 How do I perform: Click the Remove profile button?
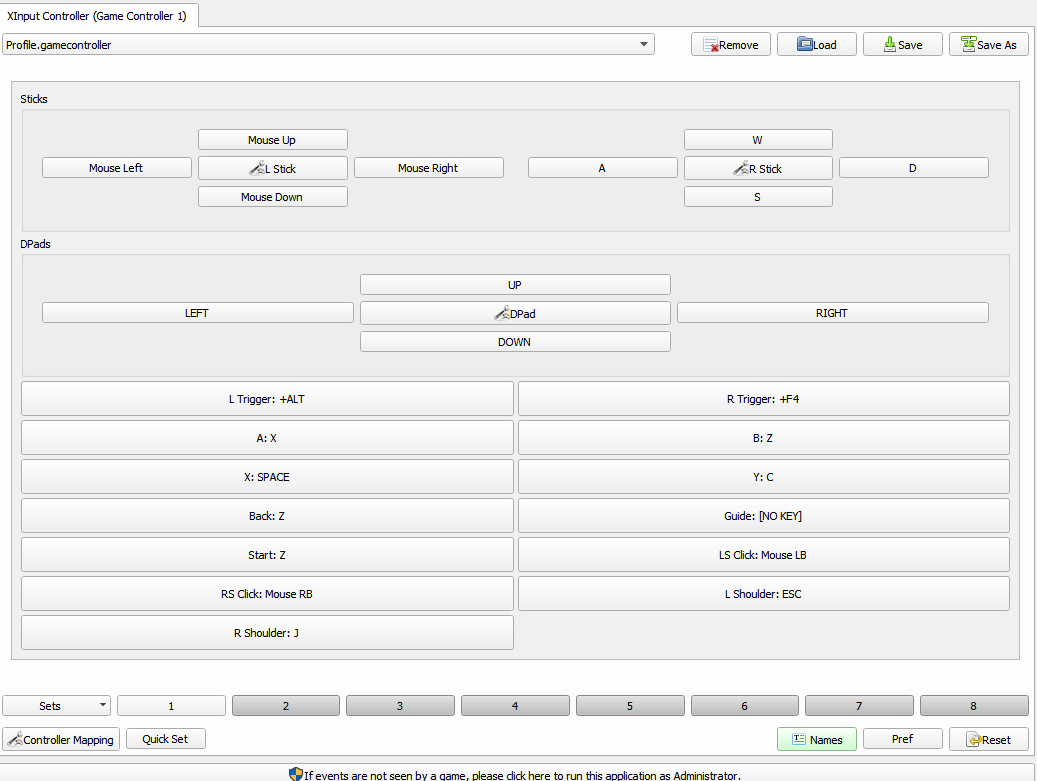pos(730,44)
